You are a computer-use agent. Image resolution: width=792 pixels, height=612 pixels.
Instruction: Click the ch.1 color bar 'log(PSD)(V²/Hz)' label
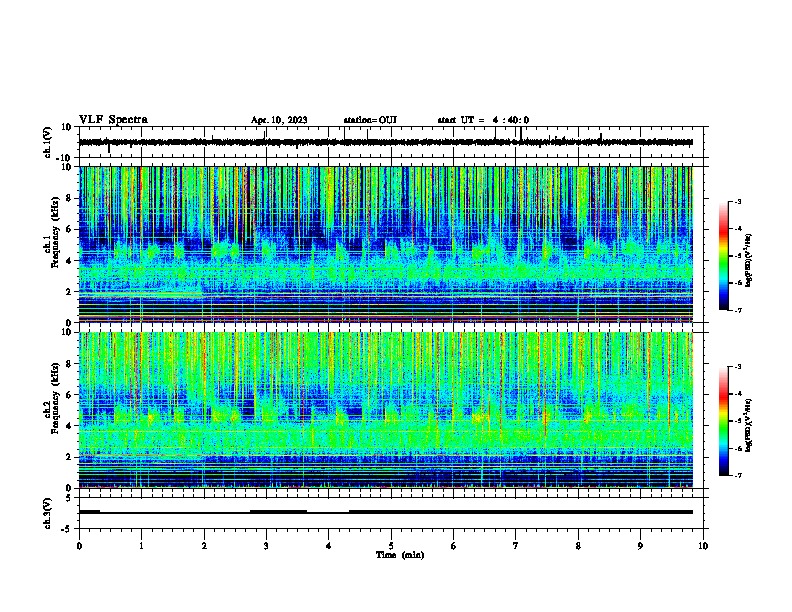749,260
